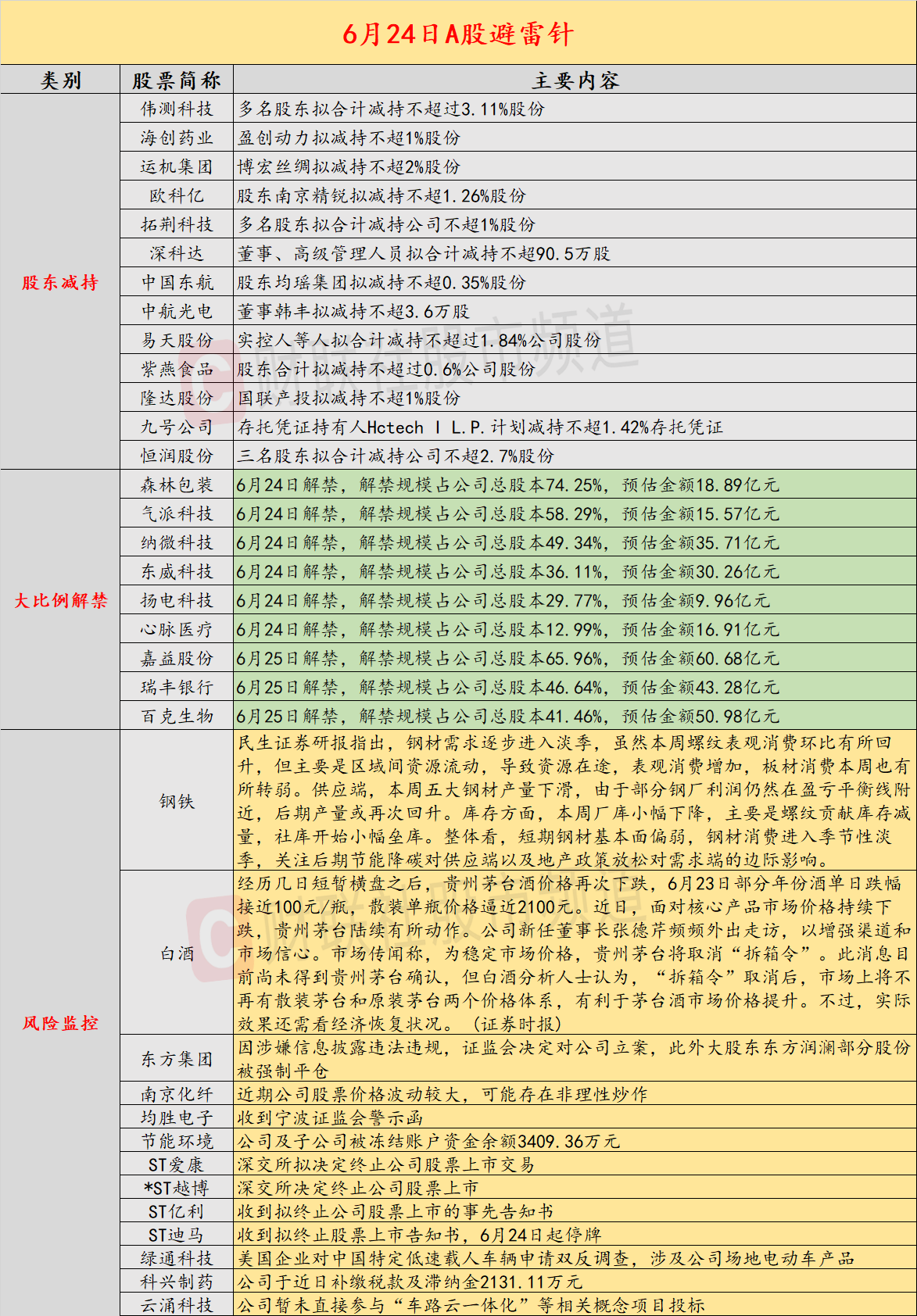Click the title 6月24日A股避雷针

tap(458, 34)
